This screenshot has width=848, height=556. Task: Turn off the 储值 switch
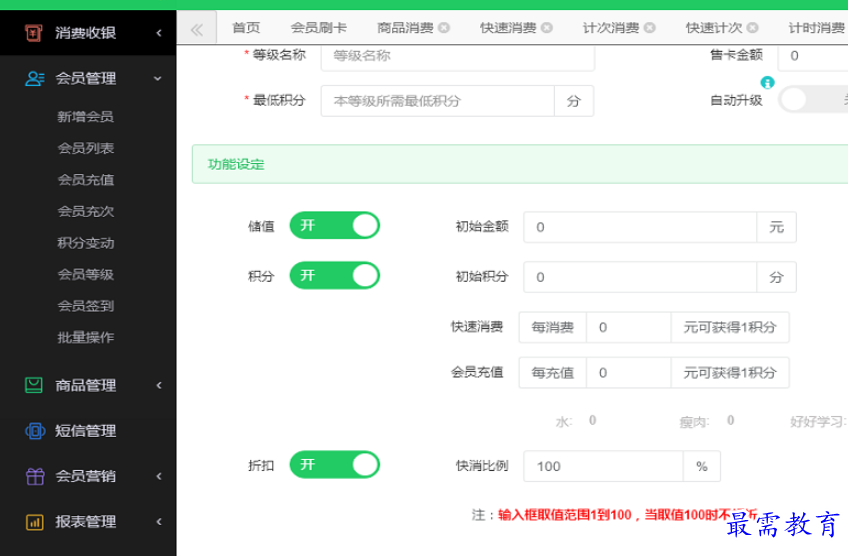tap(335, 226)
